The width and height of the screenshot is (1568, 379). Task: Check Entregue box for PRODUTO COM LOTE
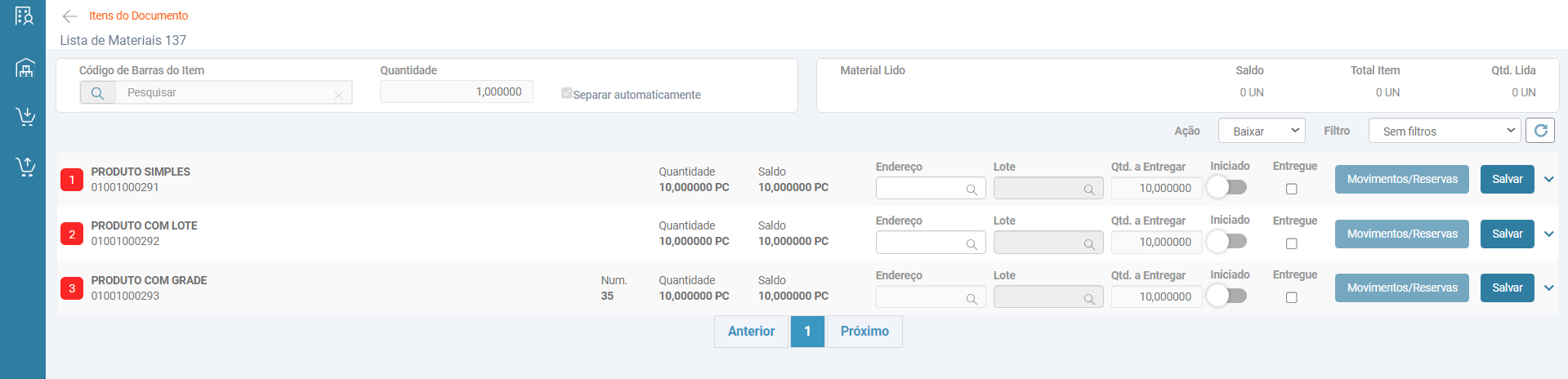(x=1292, y=243)
